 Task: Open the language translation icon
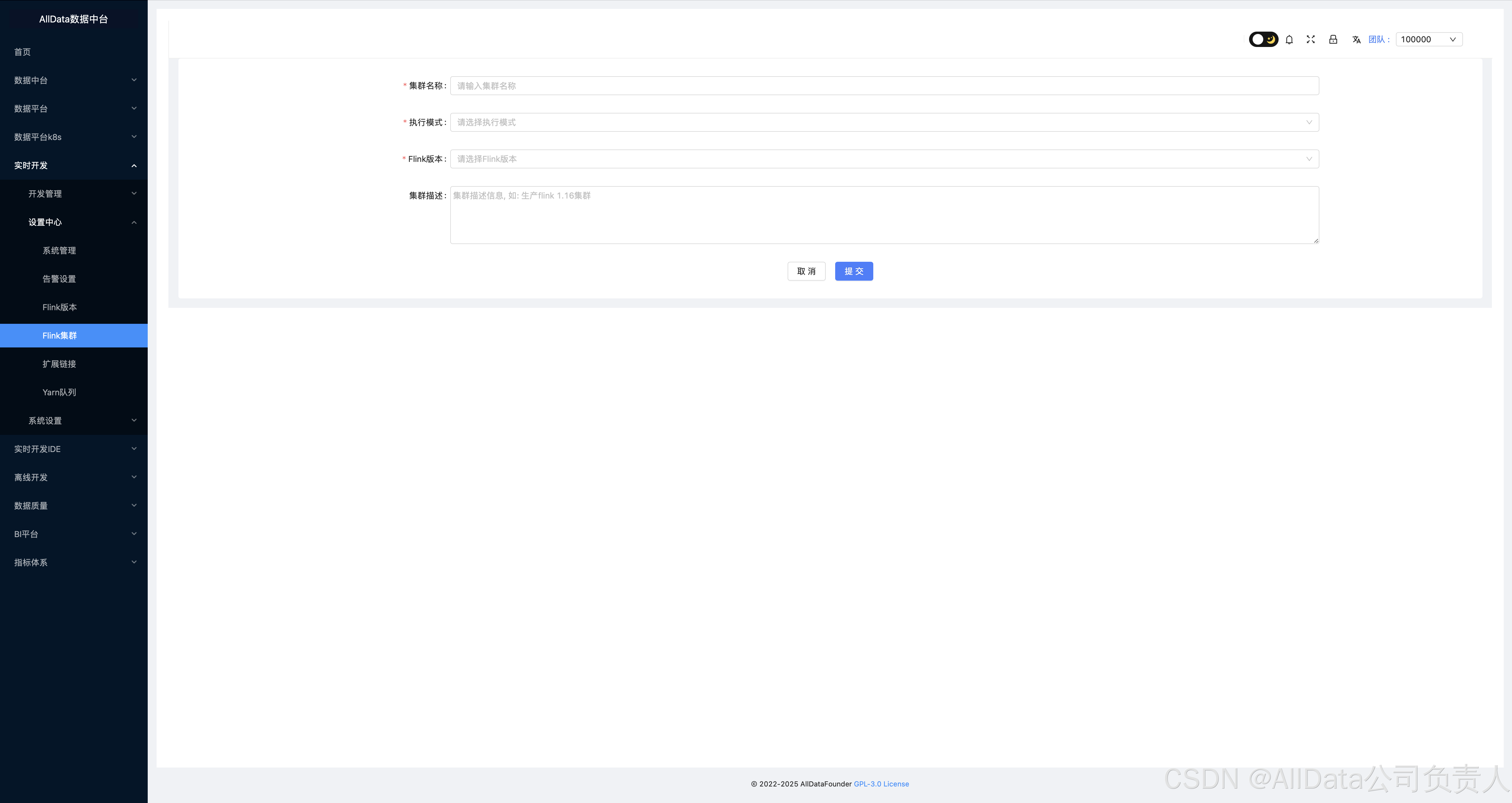click(x=1356, y=39)
